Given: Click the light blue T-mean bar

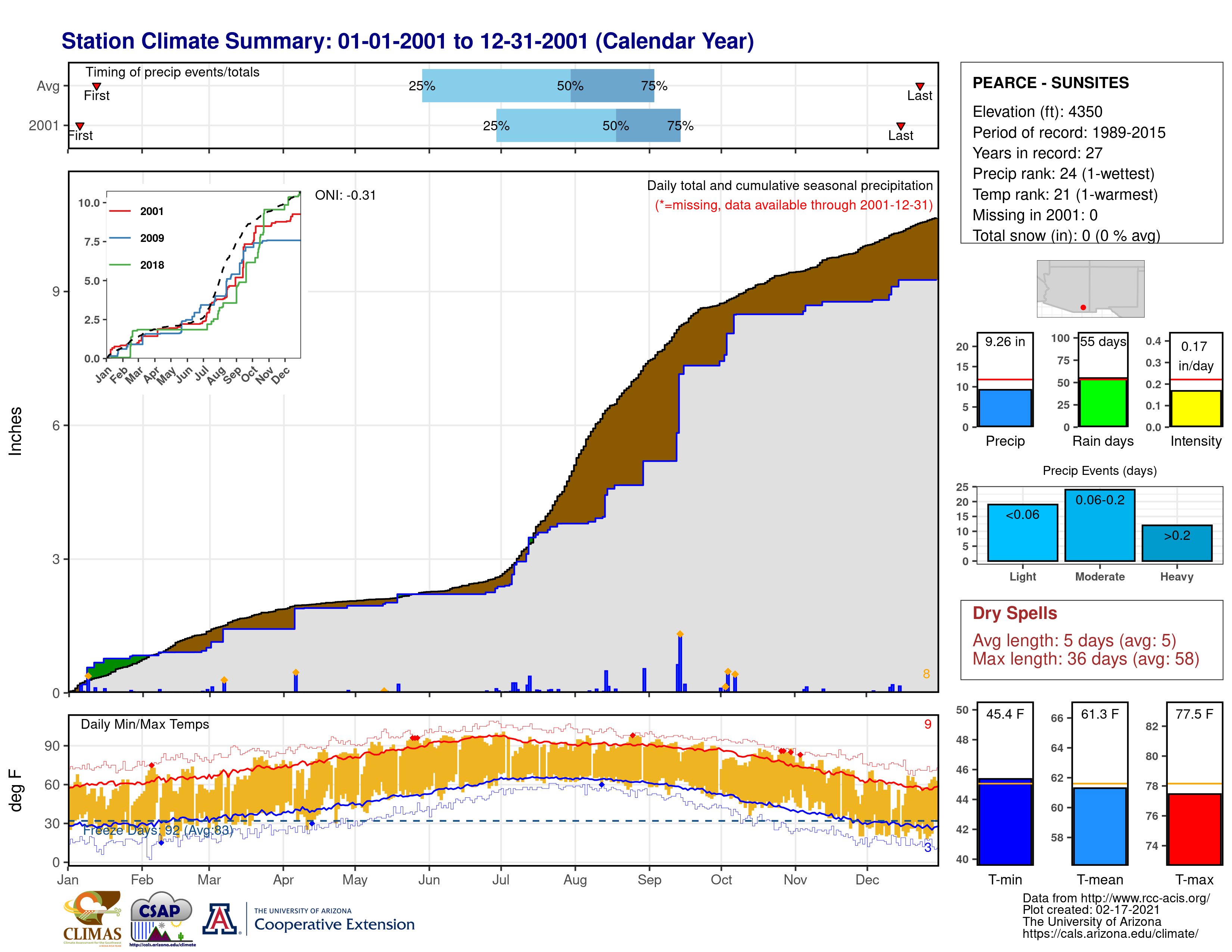Looking at the screenshot, I should 1099,826.
